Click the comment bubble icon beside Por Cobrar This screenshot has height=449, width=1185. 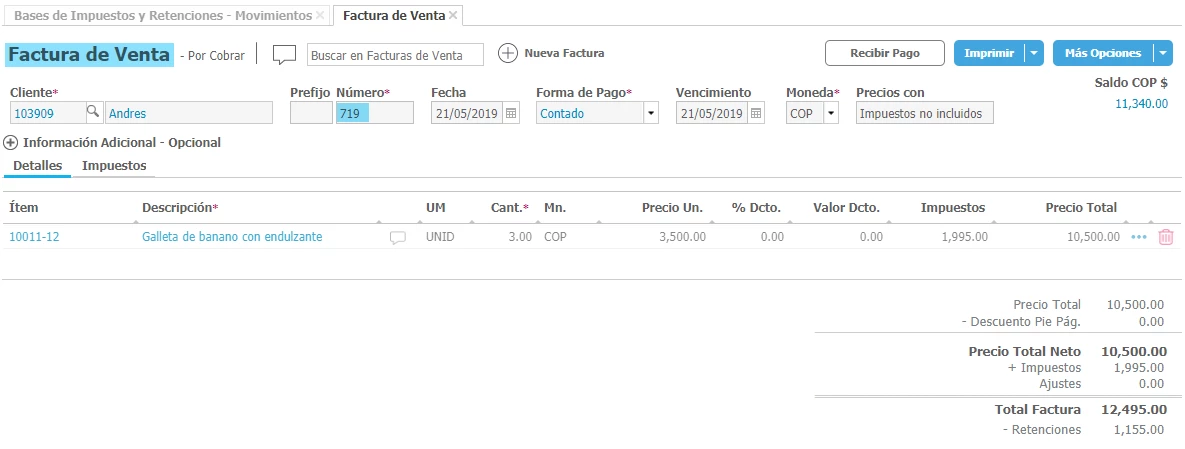pos(284,54)
